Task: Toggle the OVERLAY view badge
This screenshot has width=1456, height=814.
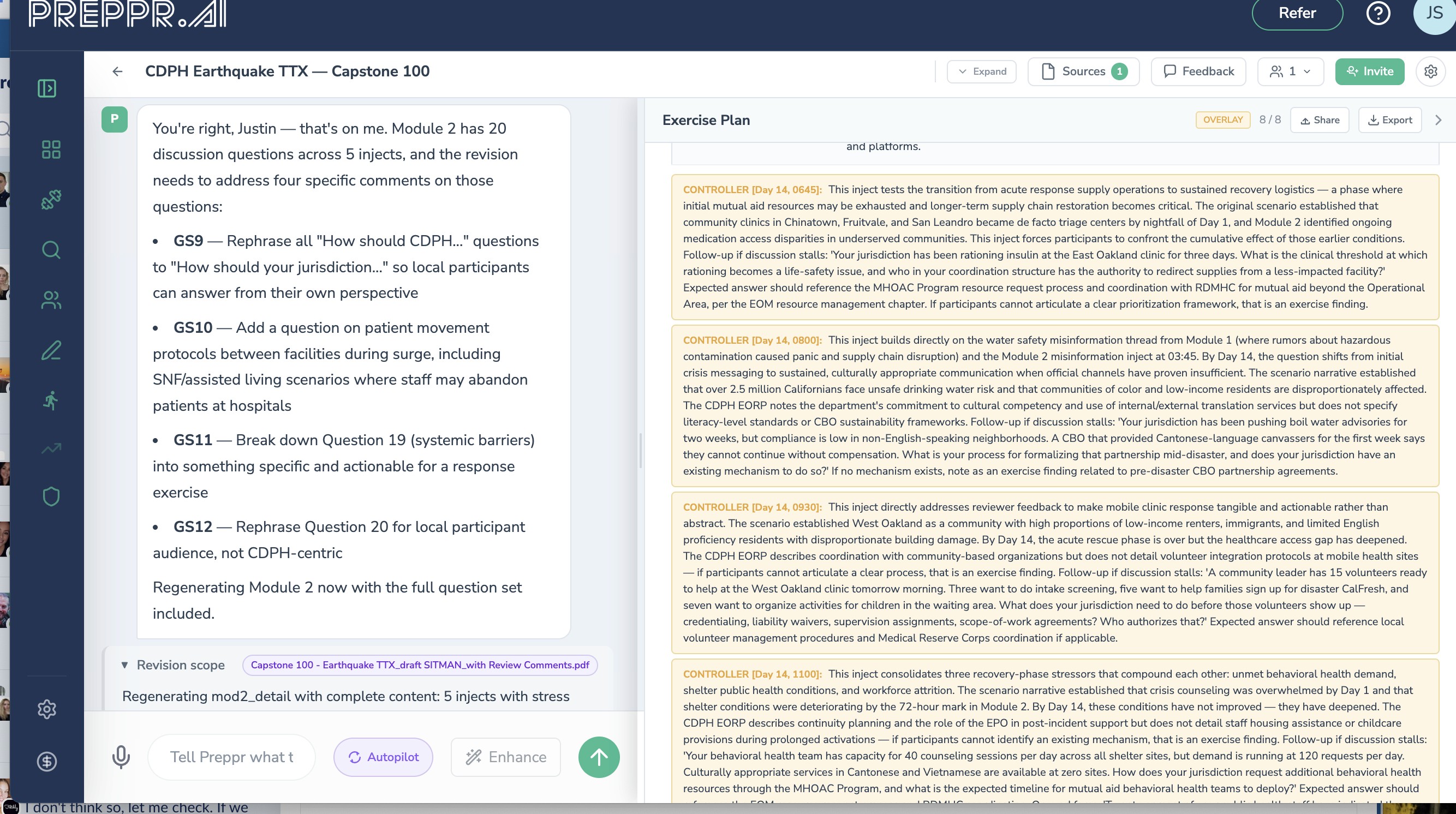Action: tap(1222, 120)
